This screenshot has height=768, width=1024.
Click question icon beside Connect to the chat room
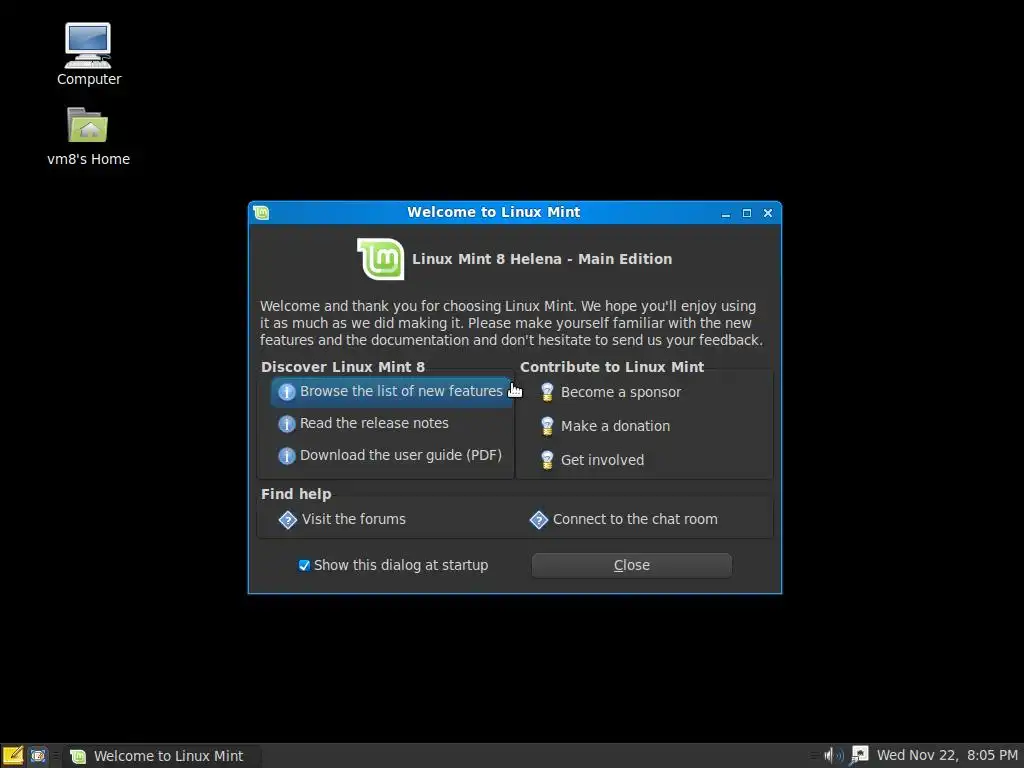point(539,520)
